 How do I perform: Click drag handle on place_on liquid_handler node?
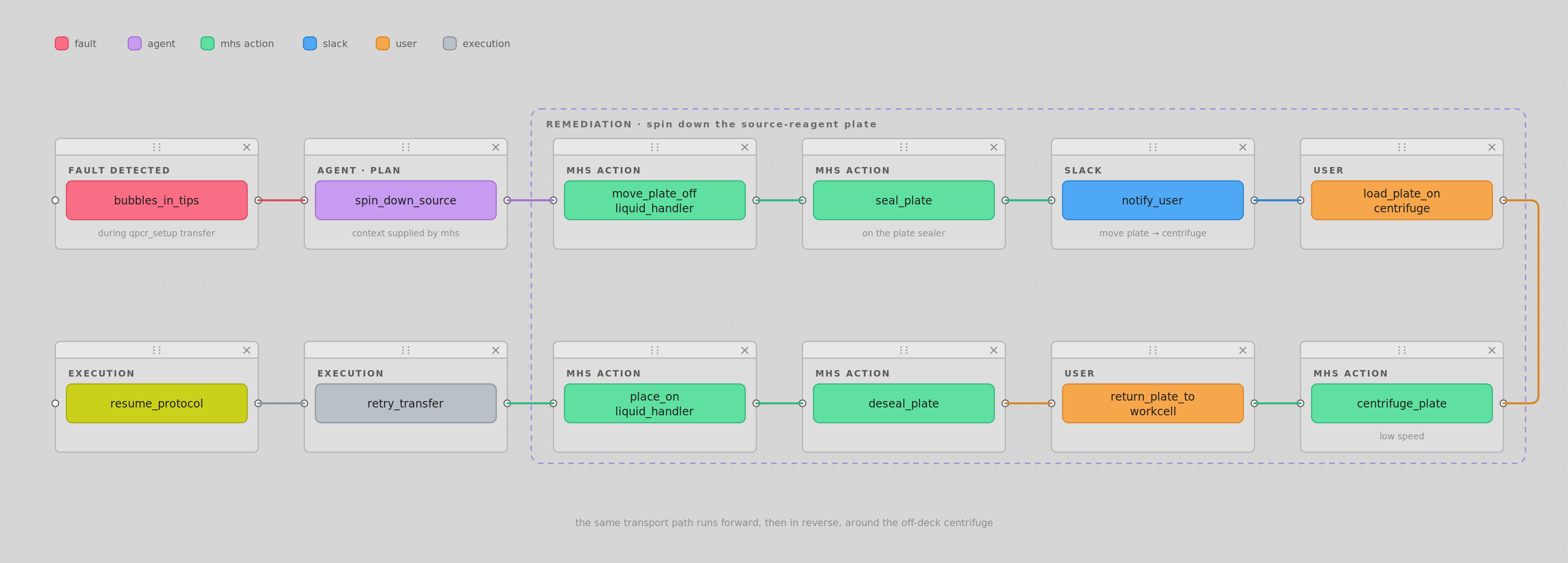point(654,350)
